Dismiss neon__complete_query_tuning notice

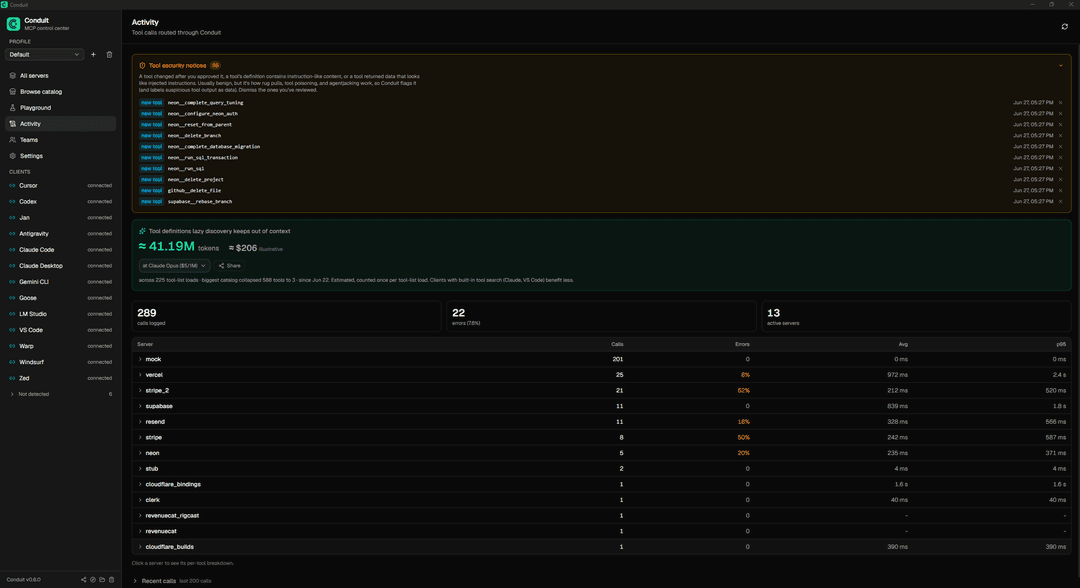[1061, 103]
